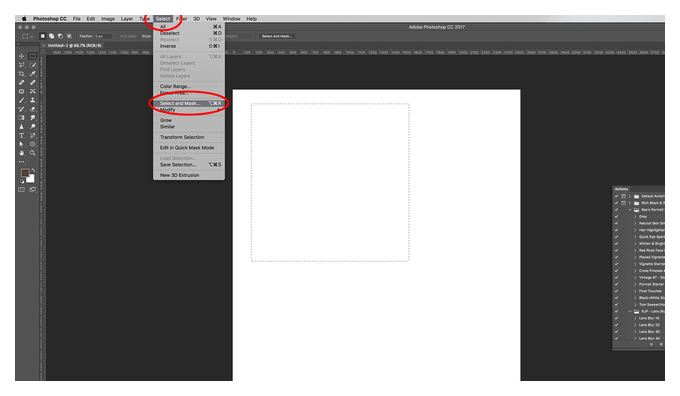680x396 pixels.
Task: Choose Inverse from Select menu
Action: pyautogui.click(x=189, y=46)
